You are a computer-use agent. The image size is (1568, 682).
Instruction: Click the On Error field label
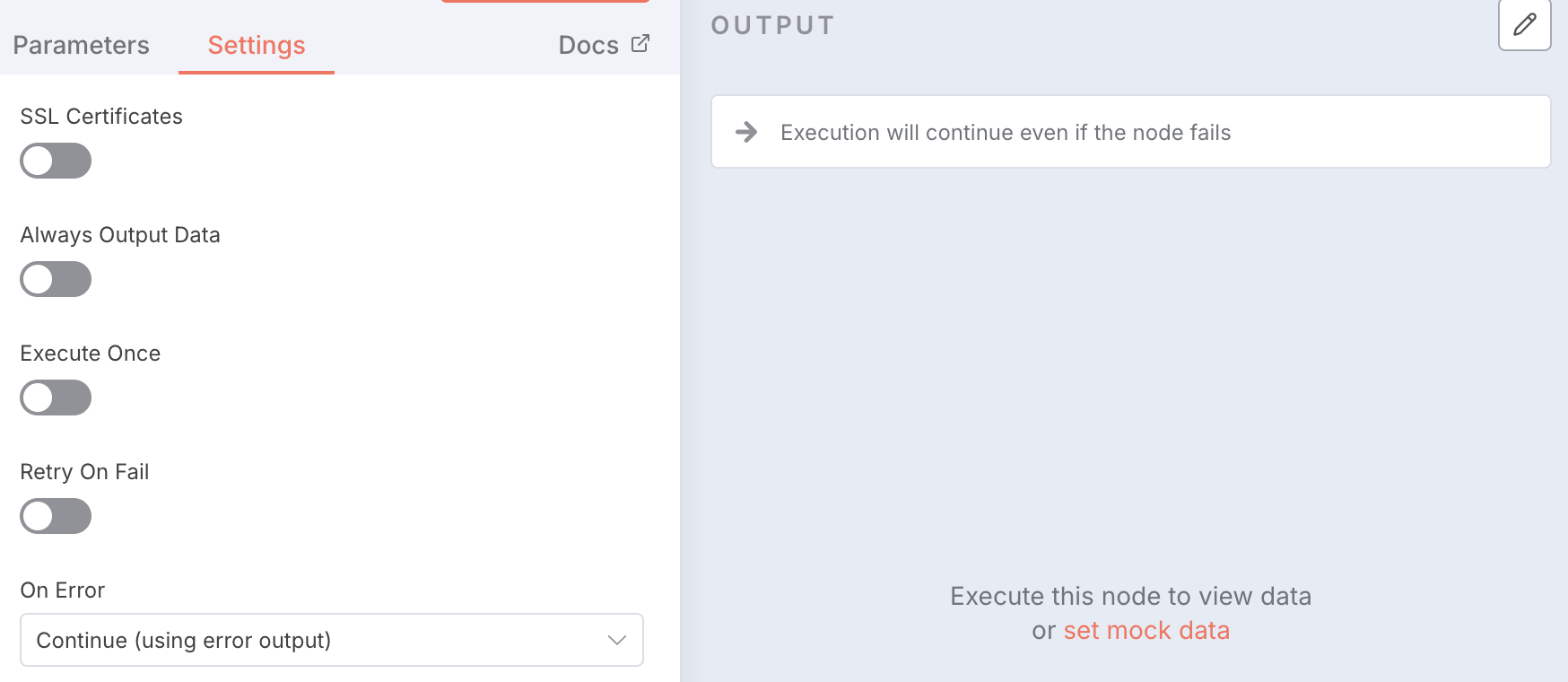point(63,590)
